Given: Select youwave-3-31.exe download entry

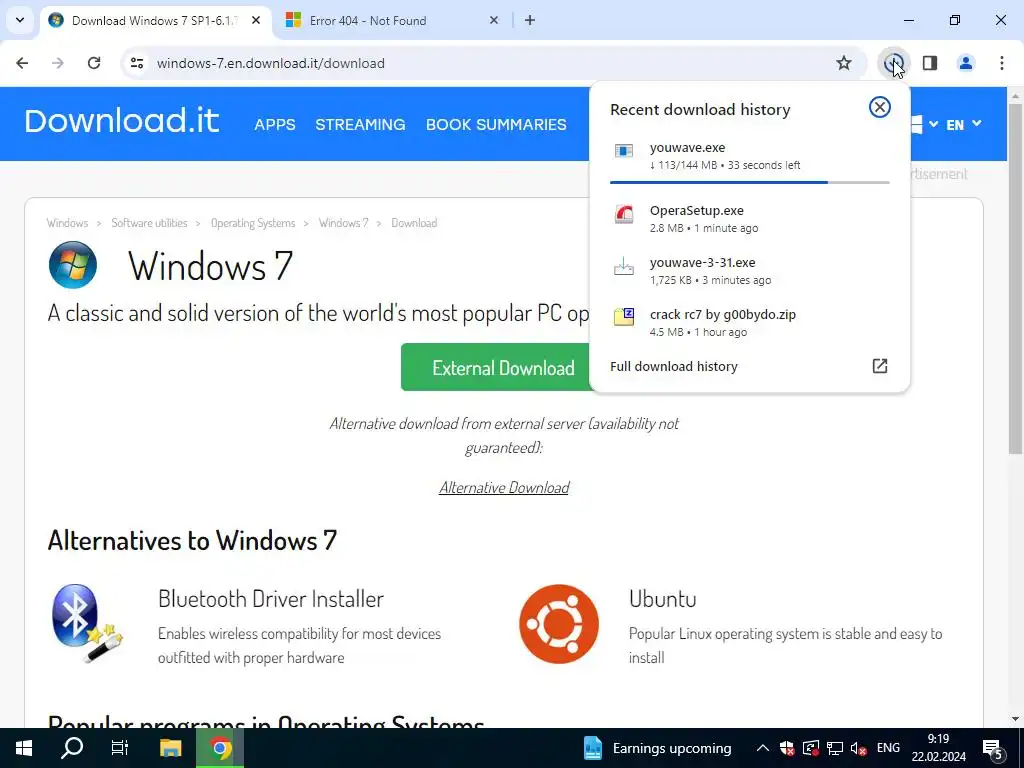Looking at the screenshot, I should pyautogui.click(x=749, y=270).
